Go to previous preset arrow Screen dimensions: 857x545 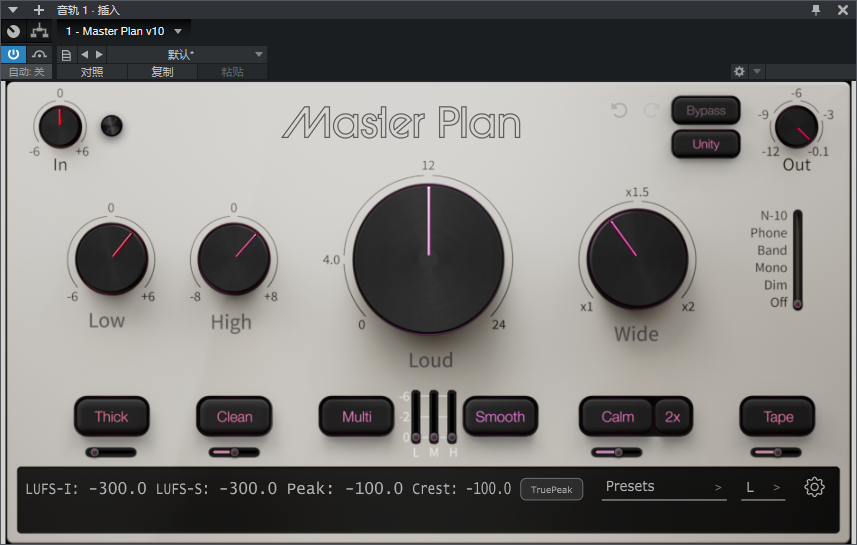tap(84, 55)
